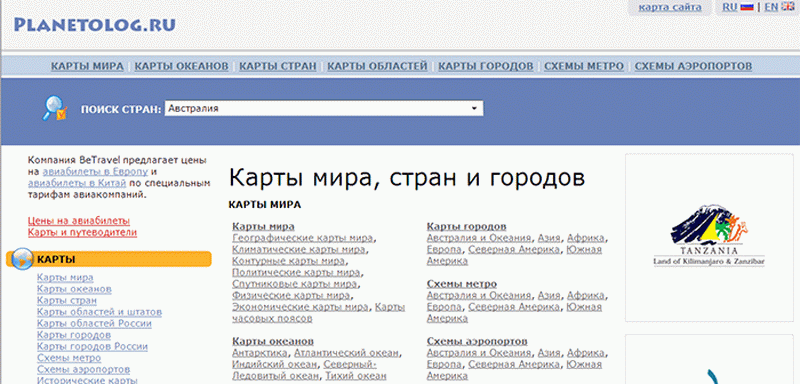Open Экономические карты мира link
The image size is (800, 384).
(300, 307)
